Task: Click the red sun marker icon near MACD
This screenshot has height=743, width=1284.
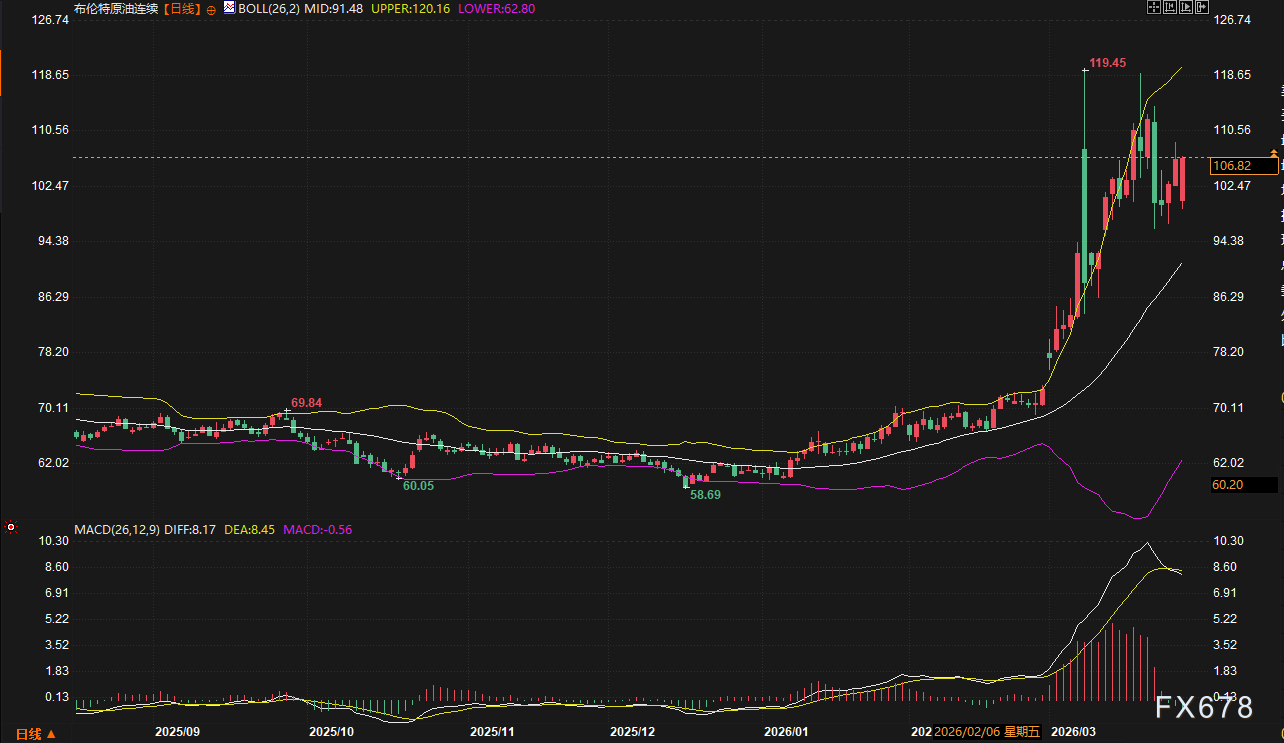Action: [11, 526]
